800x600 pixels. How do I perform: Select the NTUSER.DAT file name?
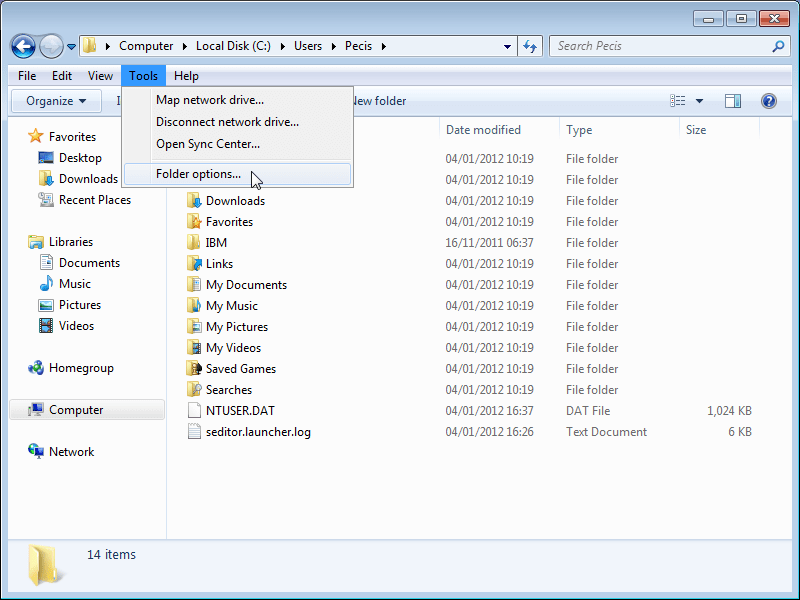[240, 411]
